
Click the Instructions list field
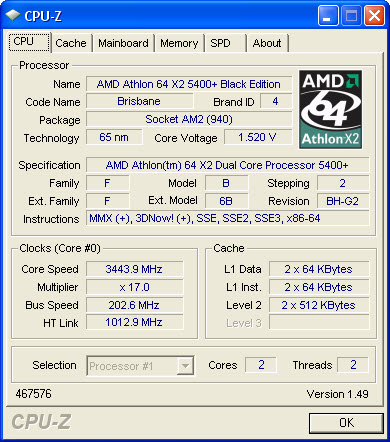pos(227,218)
